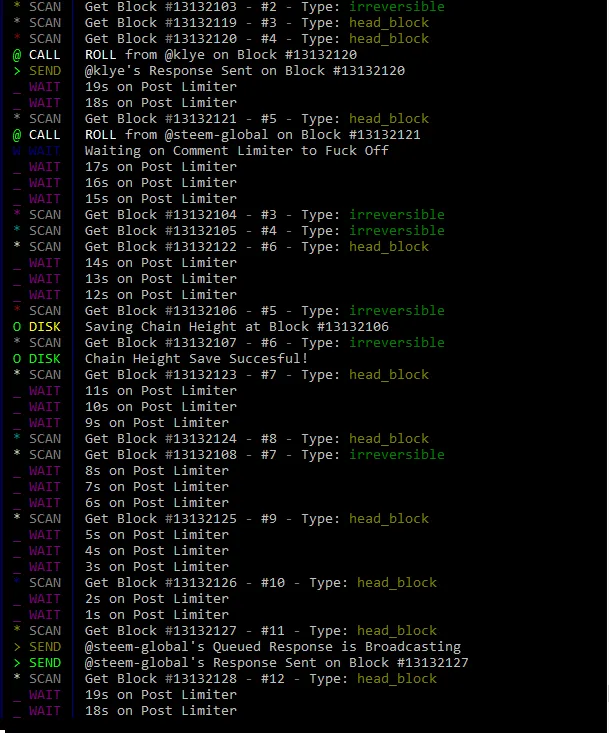Click the CALL label for block #13132121

pos(44,135)
